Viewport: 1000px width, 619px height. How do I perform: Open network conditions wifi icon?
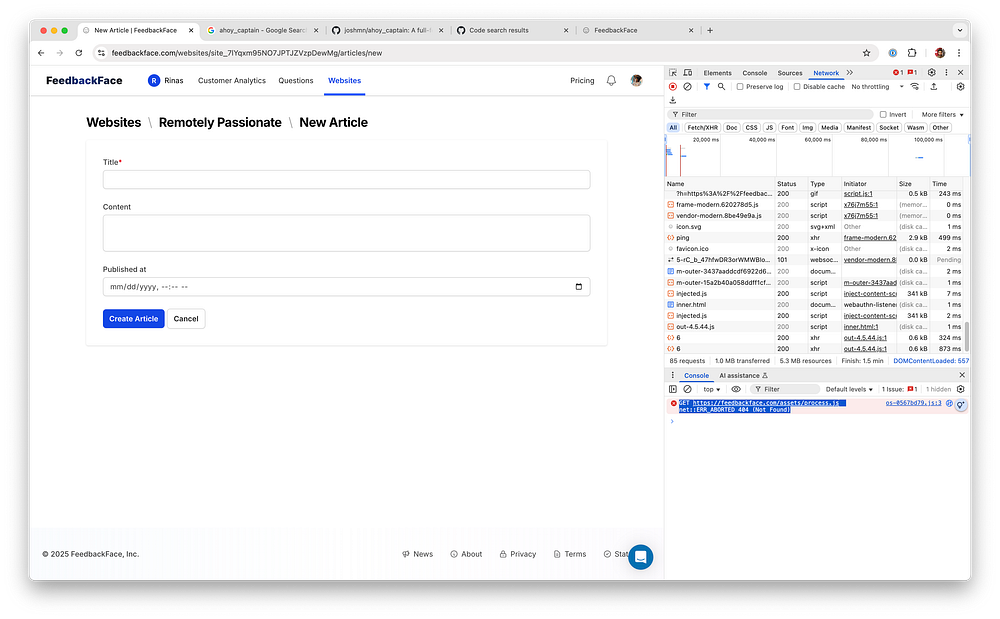(x=915, y=87)
